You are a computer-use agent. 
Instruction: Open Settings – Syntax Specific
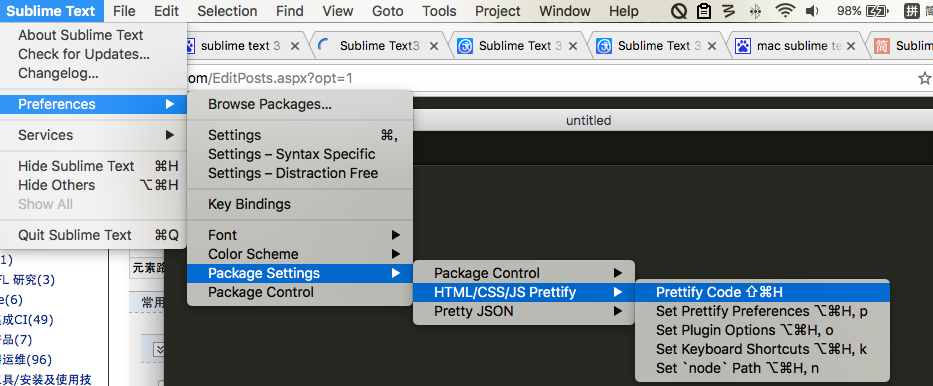[x=300, y=154]
